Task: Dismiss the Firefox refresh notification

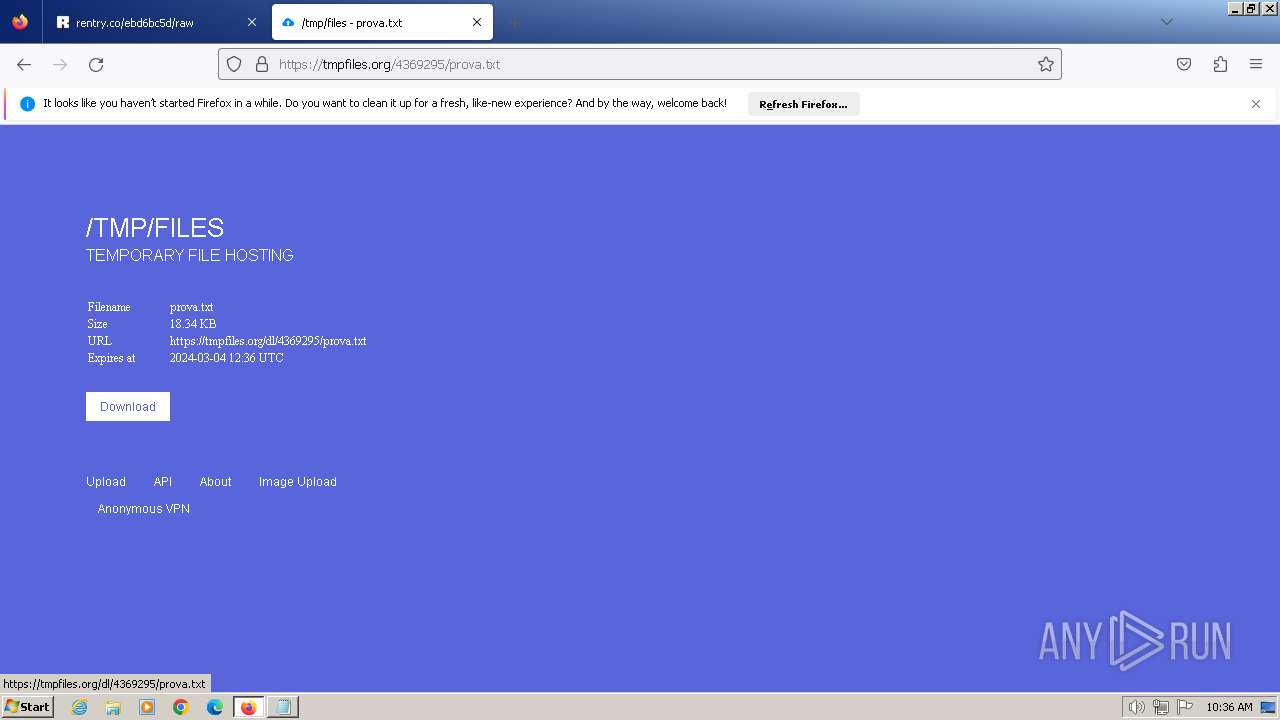Action: click(1256, 104)
